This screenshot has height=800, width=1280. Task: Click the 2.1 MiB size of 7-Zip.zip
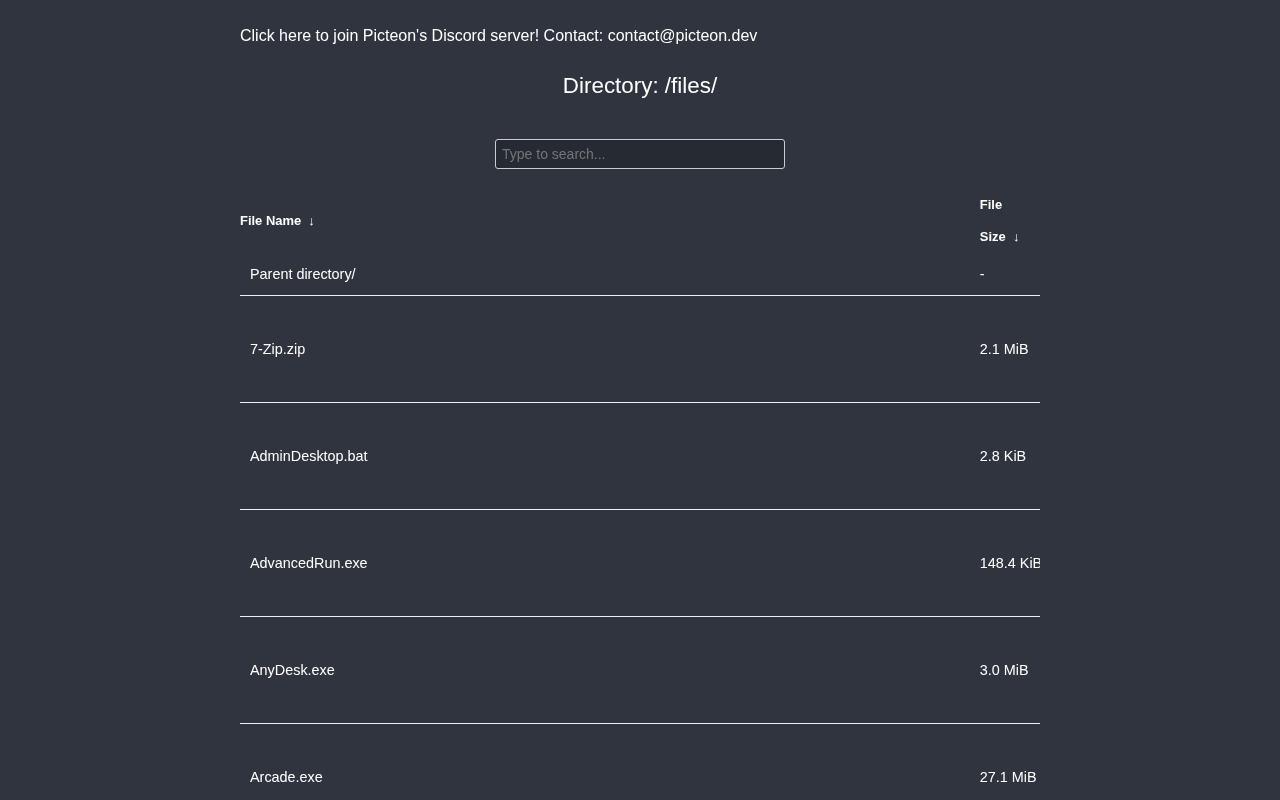[1004, 349]
